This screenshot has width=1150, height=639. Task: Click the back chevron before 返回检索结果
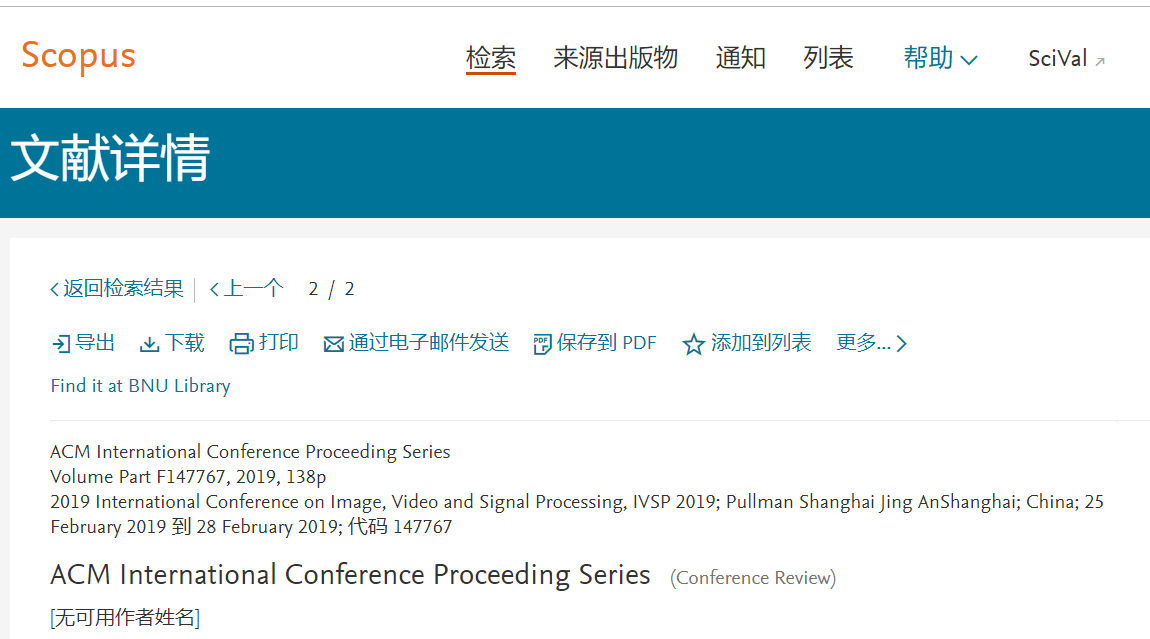click(x=54, y=290)
